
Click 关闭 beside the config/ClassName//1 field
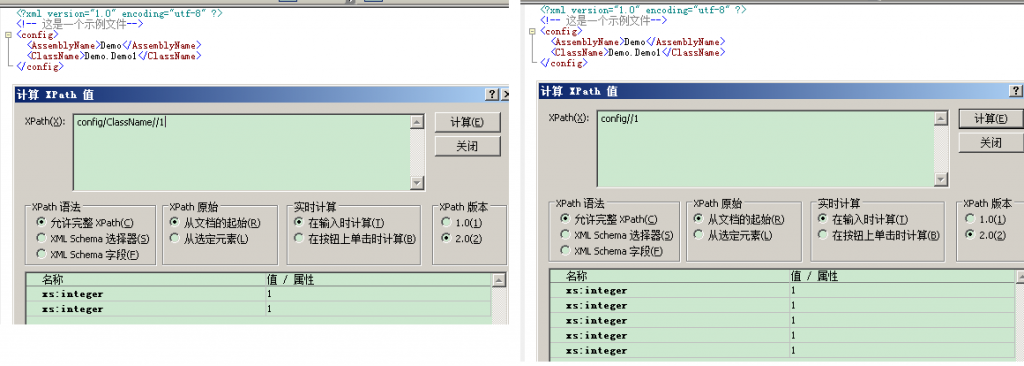pos(467,146)
